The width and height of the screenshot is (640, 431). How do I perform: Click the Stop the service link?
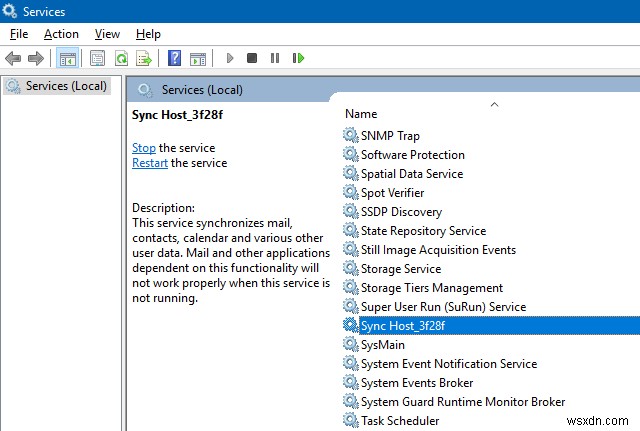pos(143,148)
